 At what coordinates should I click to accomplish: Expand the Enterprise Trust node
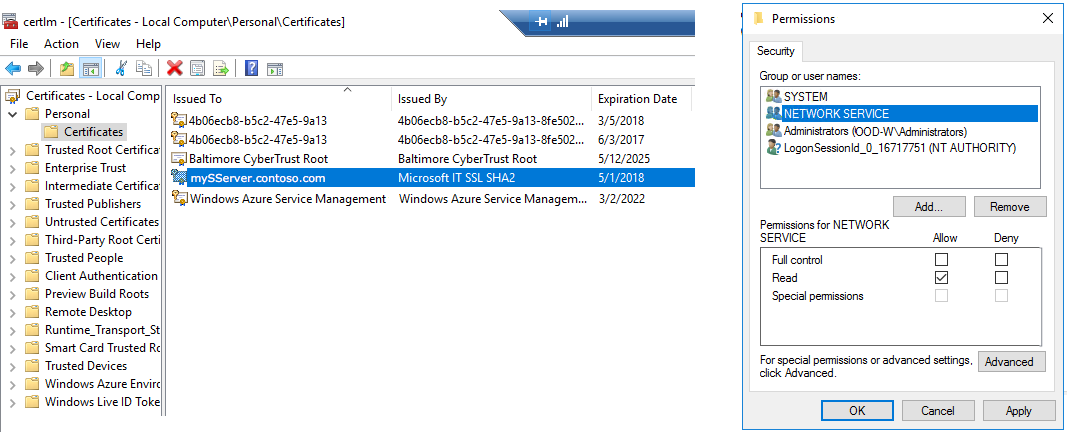pyautogui.click(x=12, y=168)
